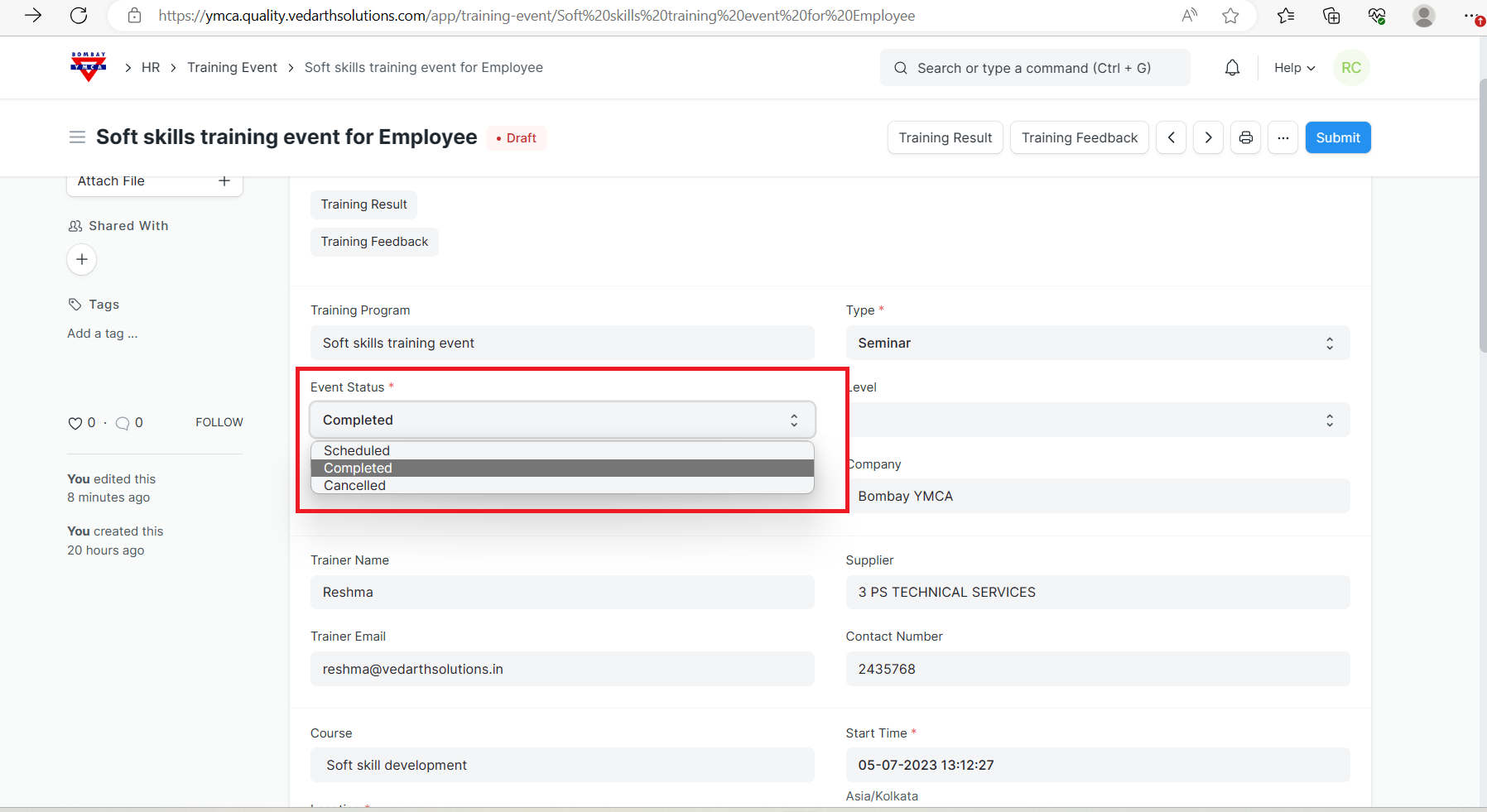Viewport: 1487px width, 812px height.
Task: Like the document with the heart icon
Action: point(75,423)
